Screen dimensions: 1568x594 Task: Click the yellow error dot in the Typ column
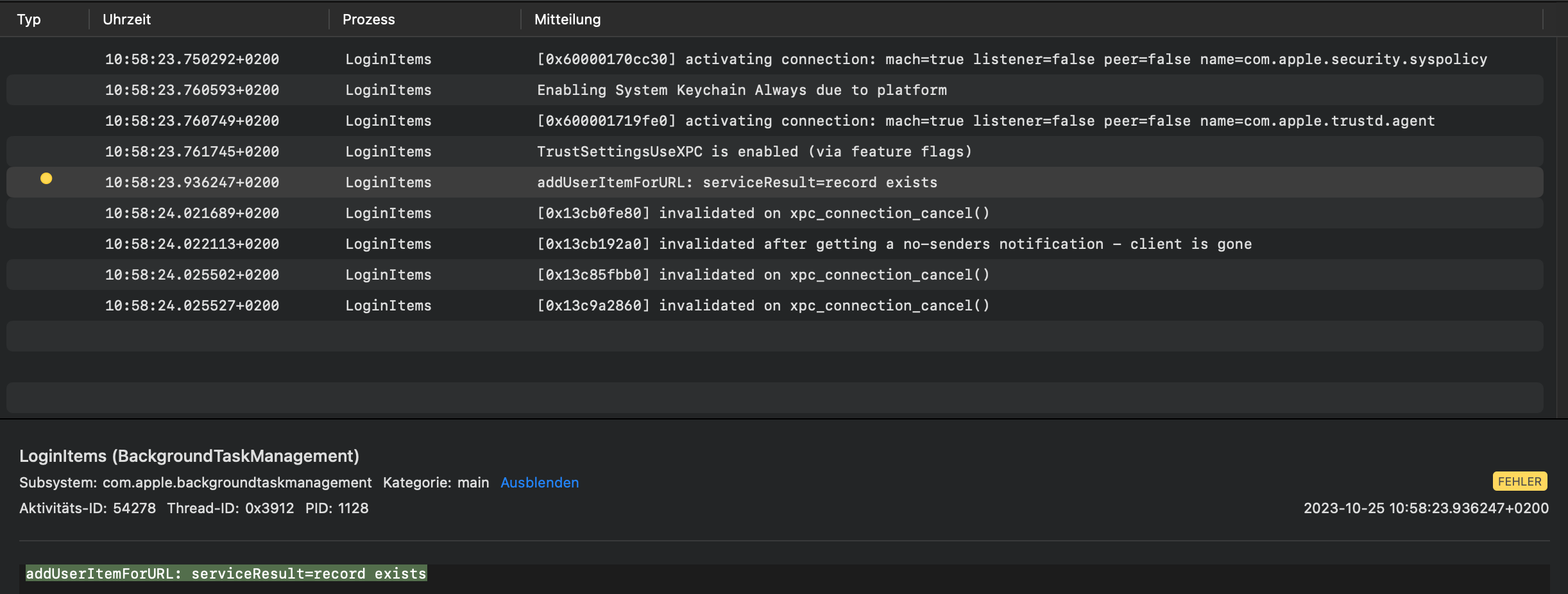click(46, 178)
